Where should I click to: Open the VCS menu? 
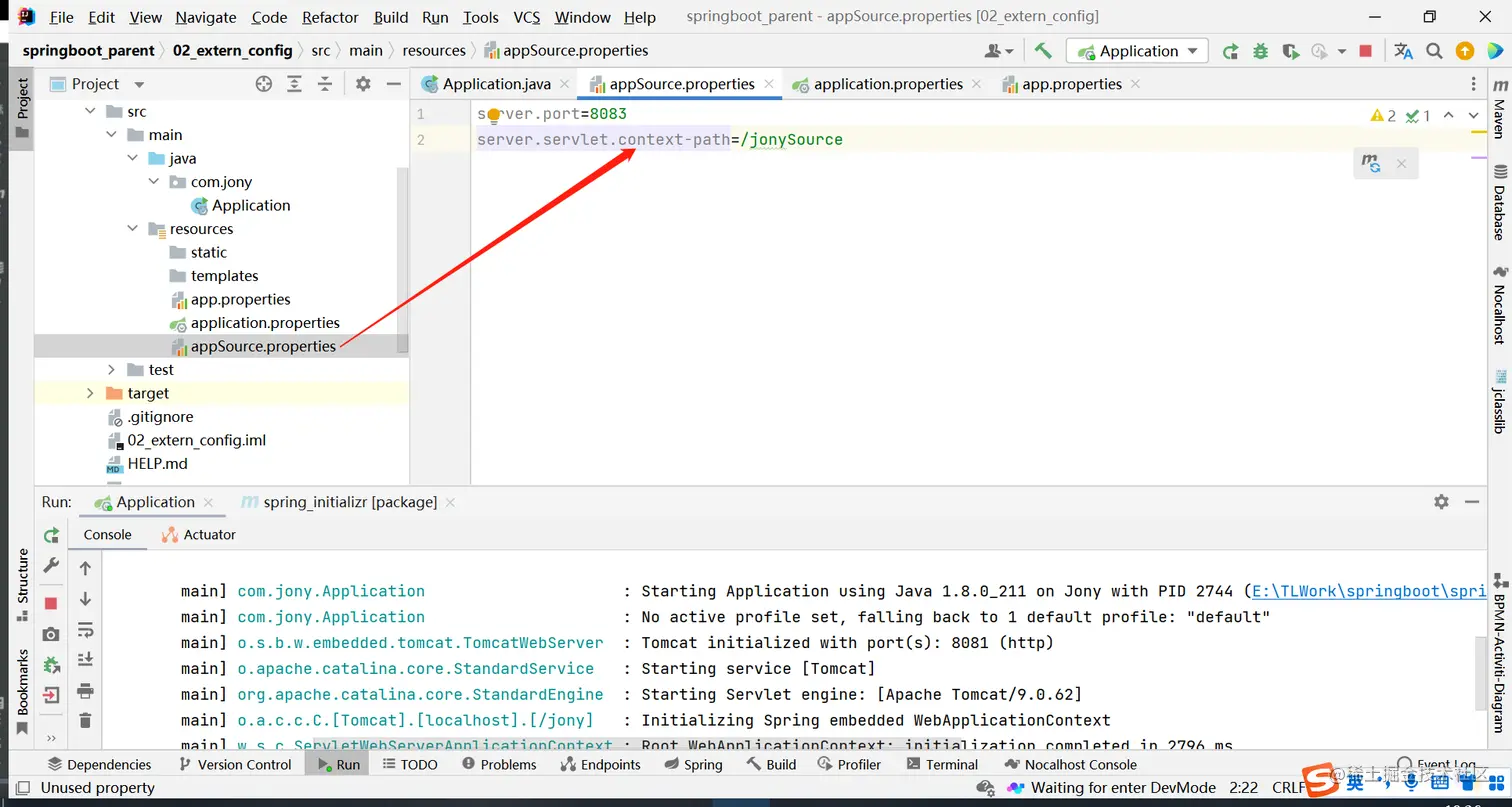coord(527,17)
